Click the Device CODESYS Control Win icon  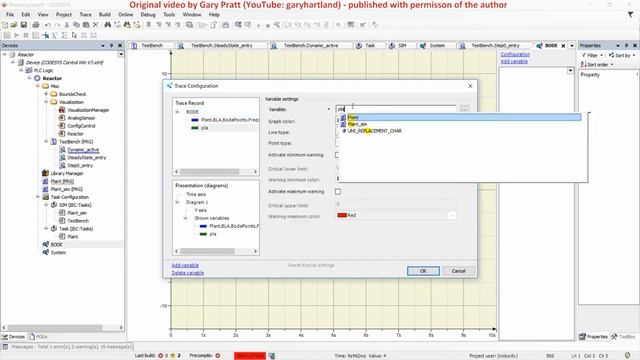pyautogui.click(x=20, y=62)
